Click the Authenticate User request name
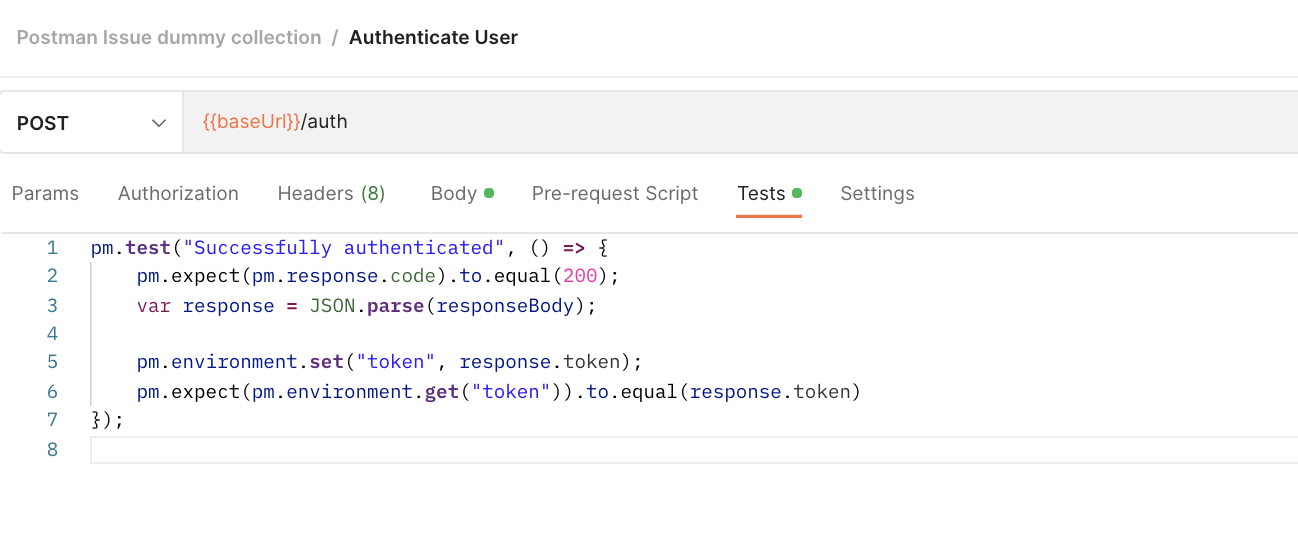This screenshot has width=1298, height=542. [433, 38]
